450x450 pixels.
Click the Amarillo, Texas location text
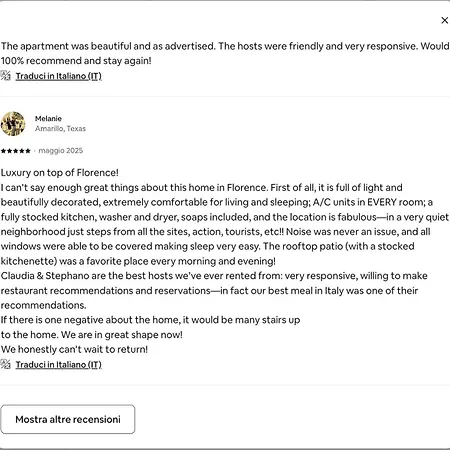[60, 129]
